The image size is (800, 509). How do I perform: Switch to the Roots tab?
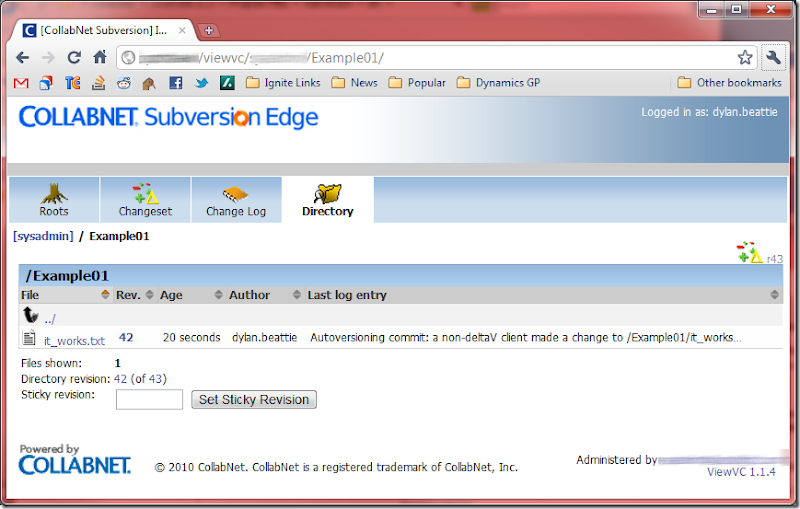pos(54,200)
